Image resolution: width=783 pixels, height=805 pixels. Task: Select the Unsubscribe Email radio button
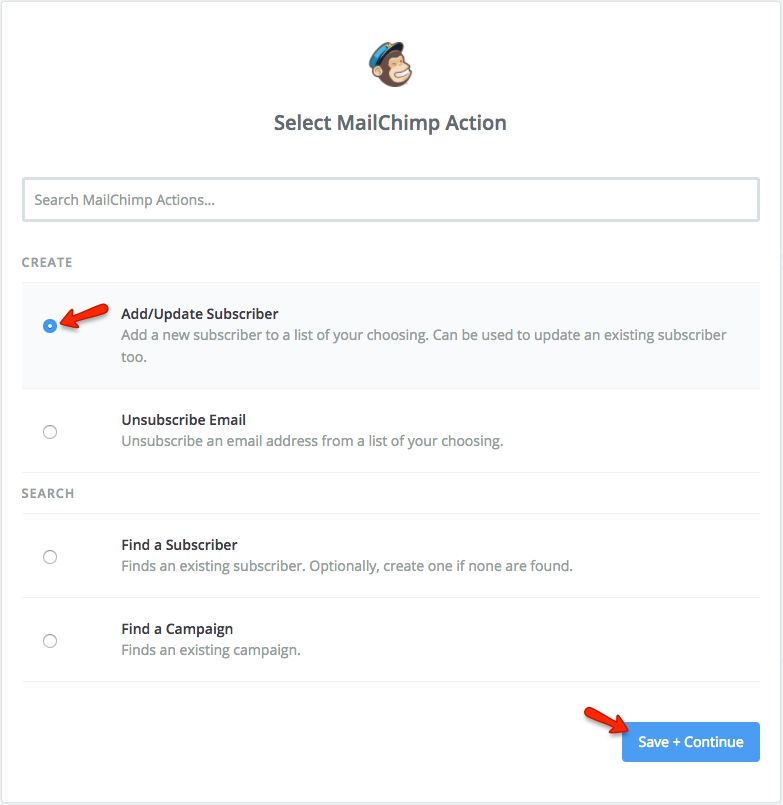(x=50, y=432)
